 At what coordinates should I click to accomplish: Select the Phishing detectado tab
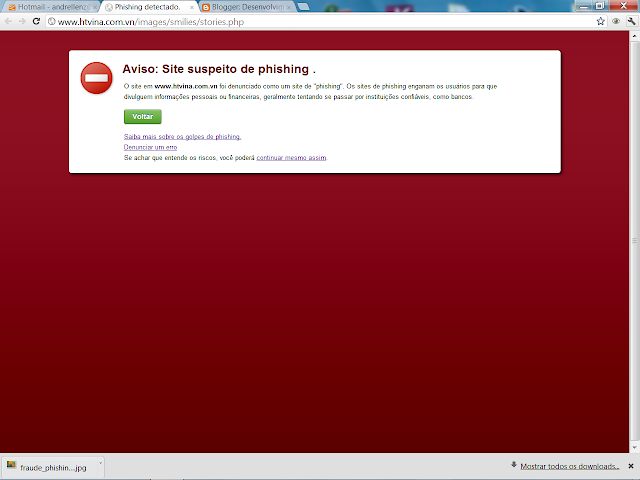click(147, 7)
